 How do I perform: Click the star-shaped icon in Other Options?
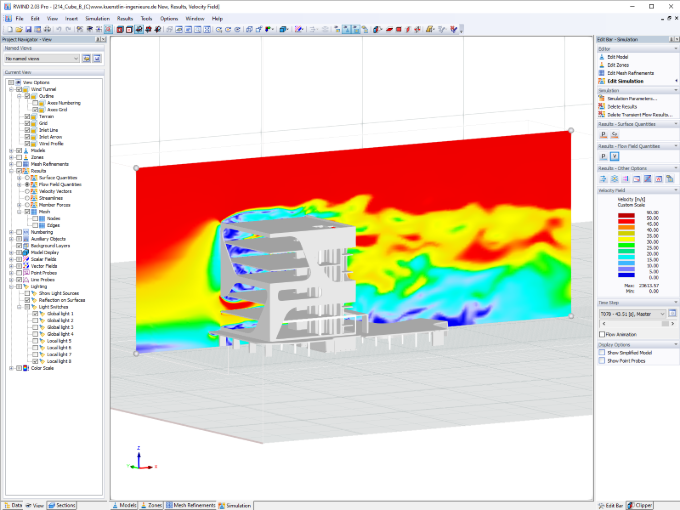(x=614, y=179)
